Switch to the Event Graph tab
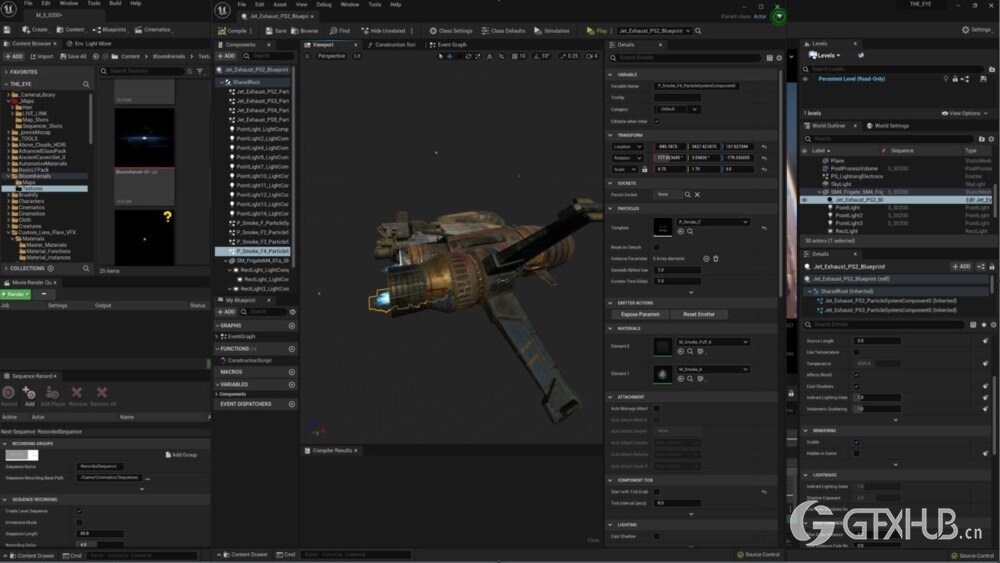The image size is (1000, 563). tap(448, 45)
